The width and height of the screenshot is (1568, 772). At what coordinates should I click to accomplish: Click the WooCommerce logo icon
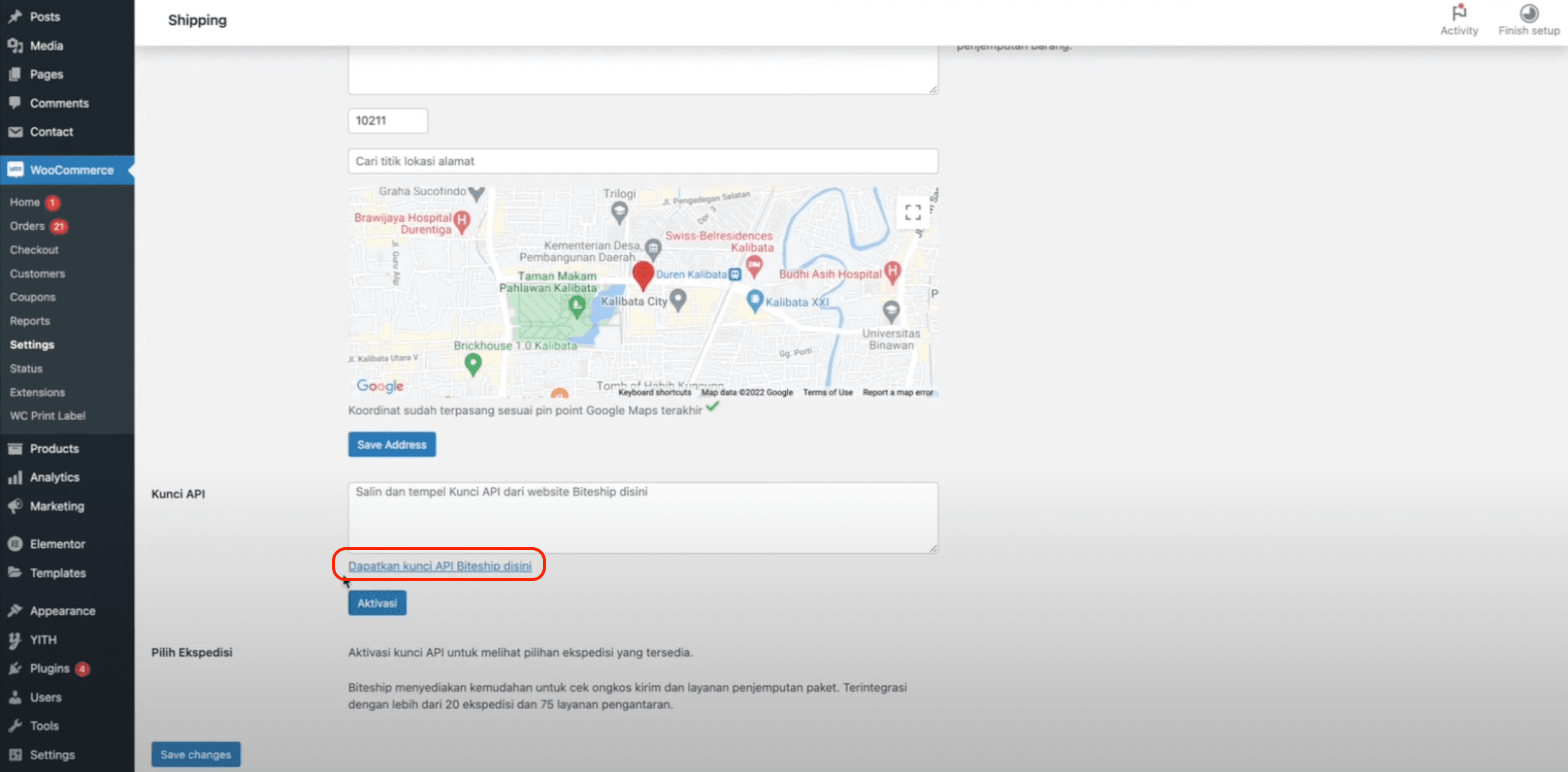click(15, 170)
